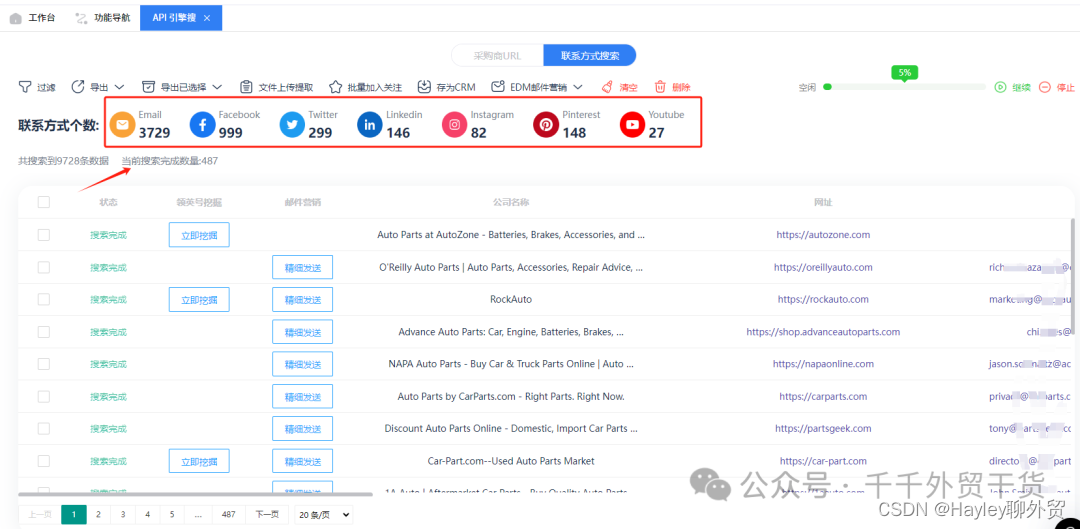The image size is (1080, 529).
Task: Click the 公司名称 column header
Action: point(510,202)
